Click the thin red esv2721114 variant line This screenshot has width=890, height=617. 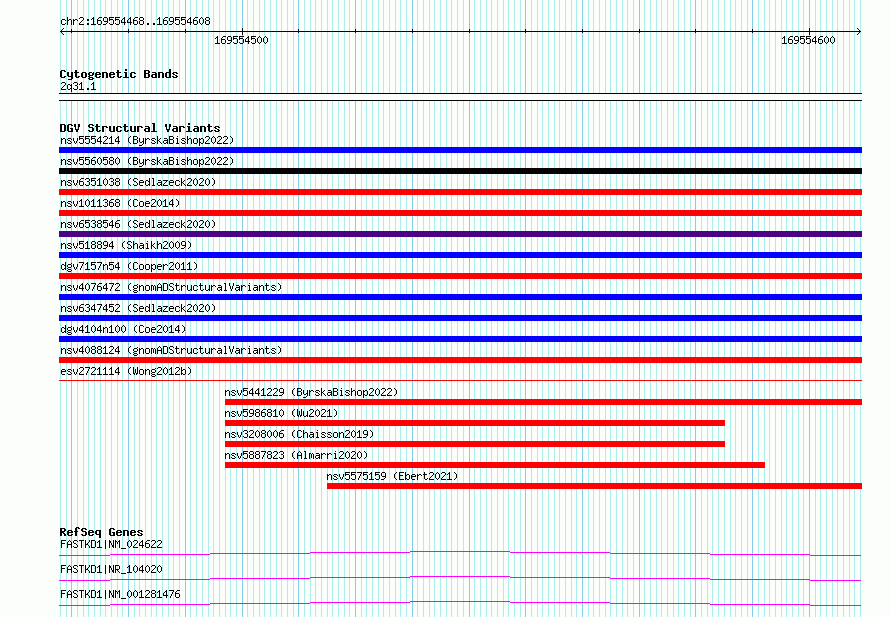[460, 380]
